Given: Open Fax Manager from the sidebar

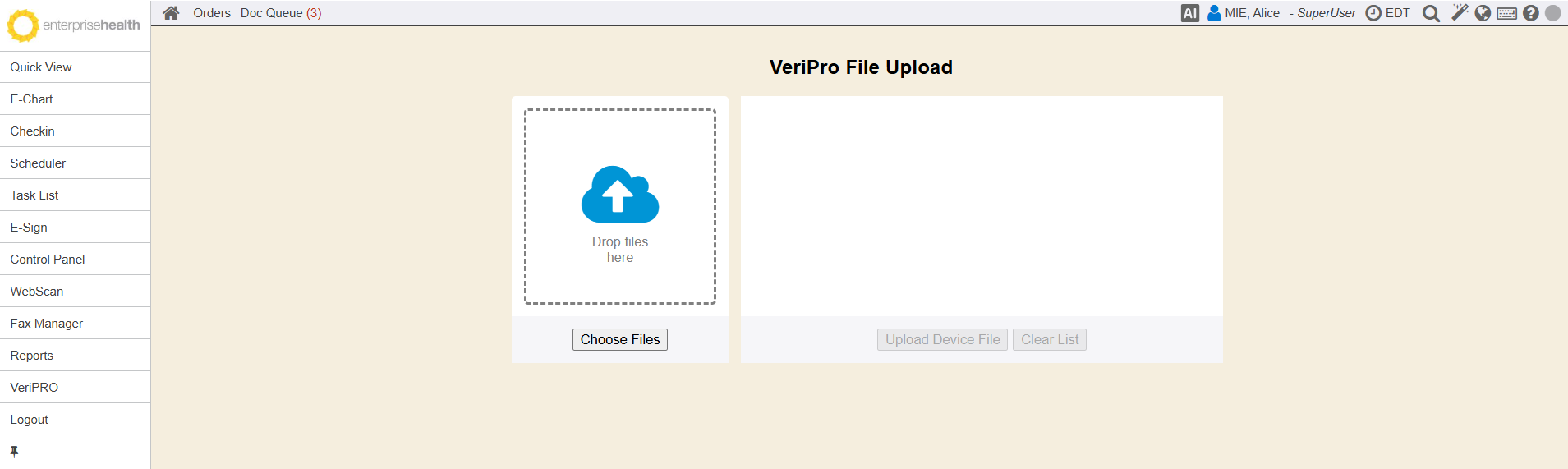Looking at the screenshot, I should pos(47,324).
